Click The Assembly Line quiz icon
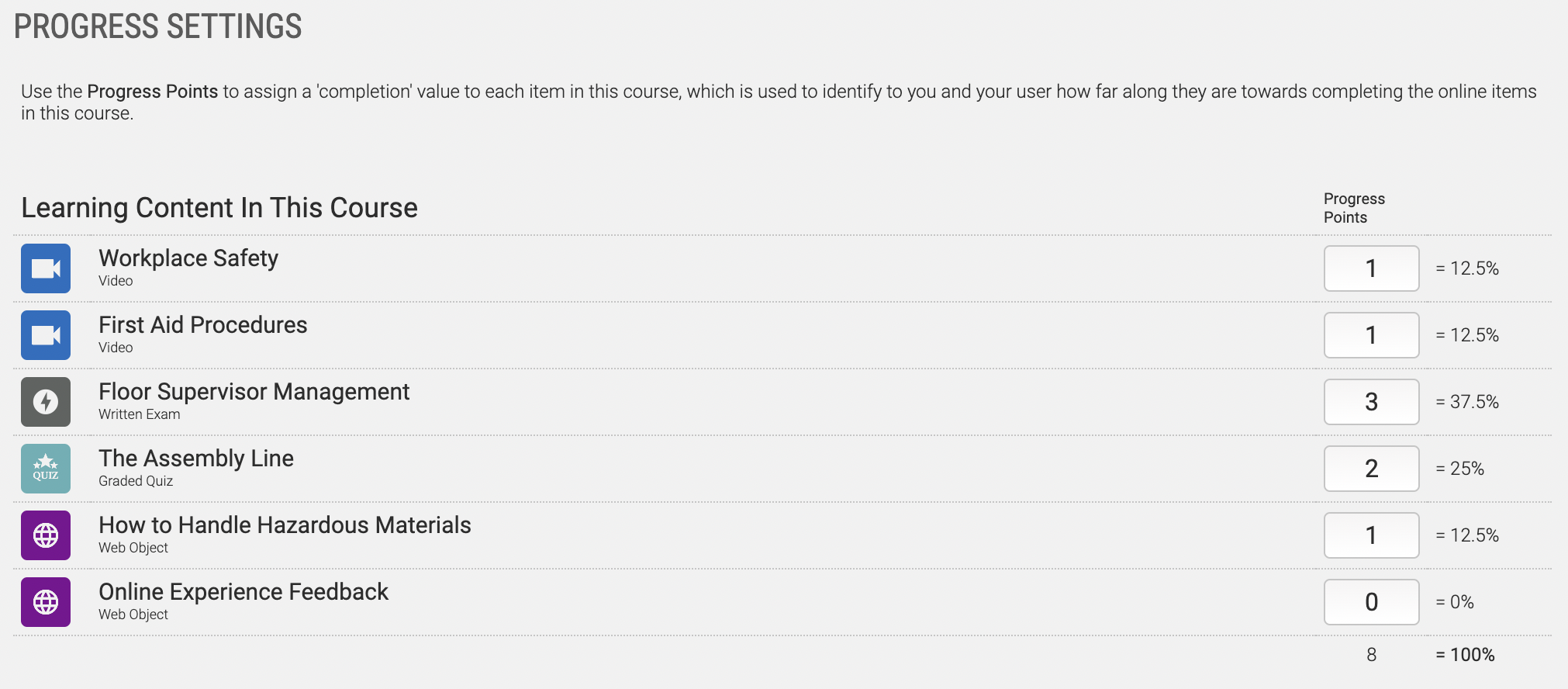The image size is (1568, 689). point(46,469)
